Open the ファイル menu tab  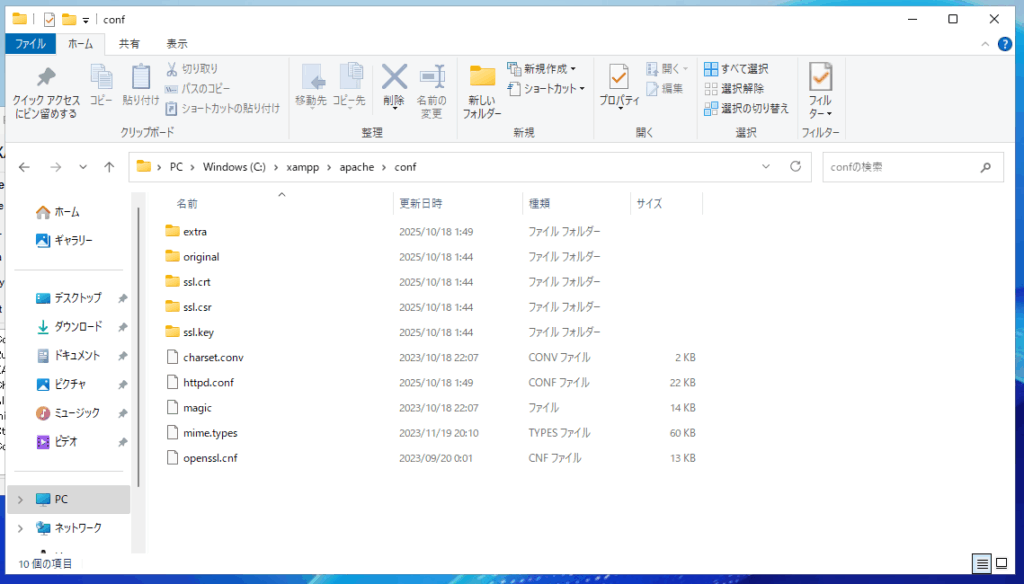tap(30, 44)
